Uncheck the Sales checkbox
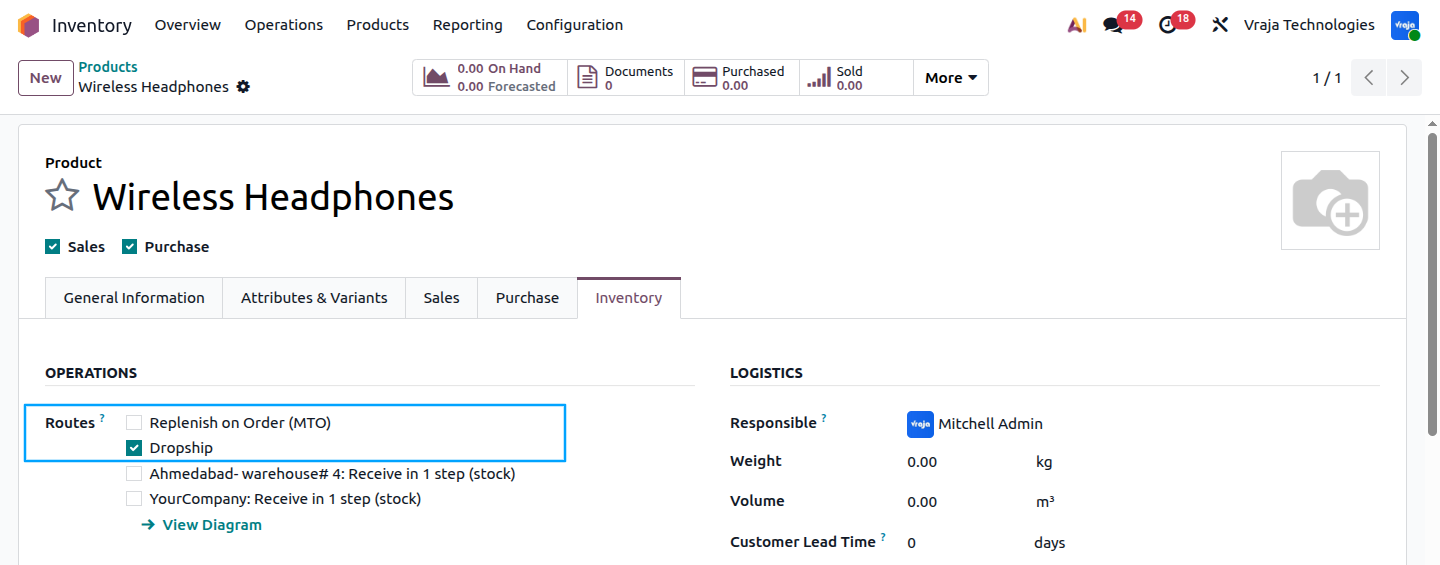1440x565 pixels. point(53,247)
